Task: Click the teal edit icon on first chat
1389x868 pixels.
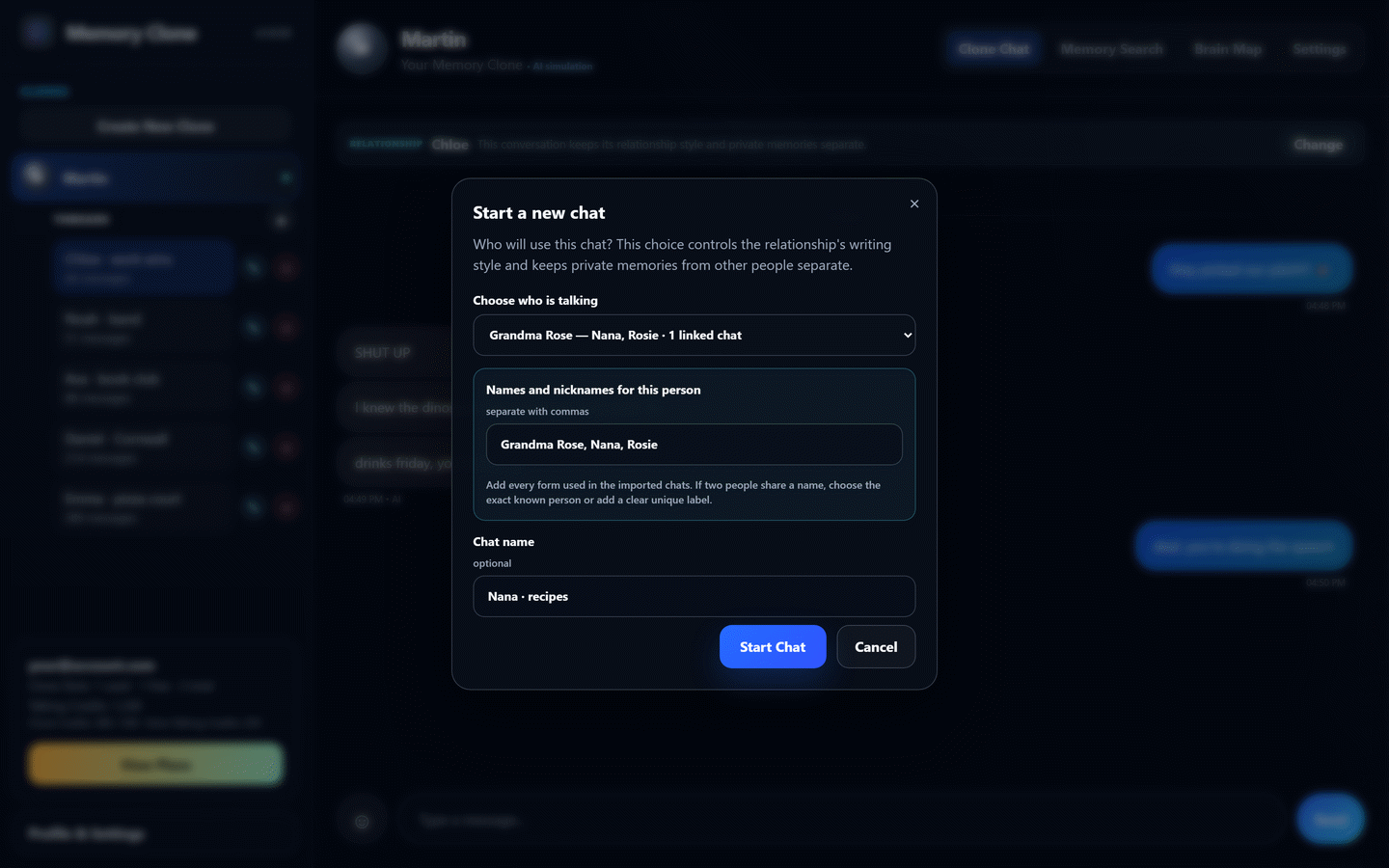Action: click(254, 268)
